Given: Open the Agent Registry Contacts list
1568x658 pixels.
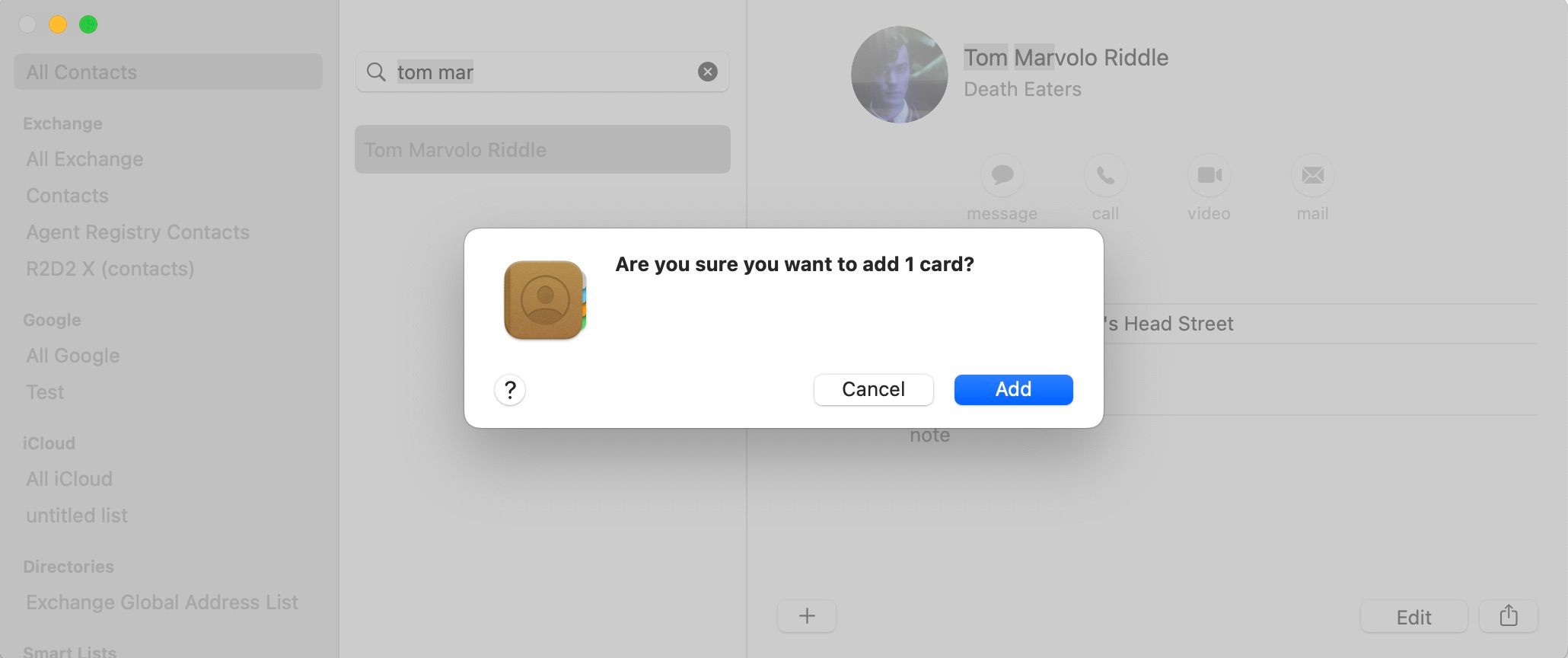Looking at the screenshot, I should pyautogui.click(x=138, y=232).
